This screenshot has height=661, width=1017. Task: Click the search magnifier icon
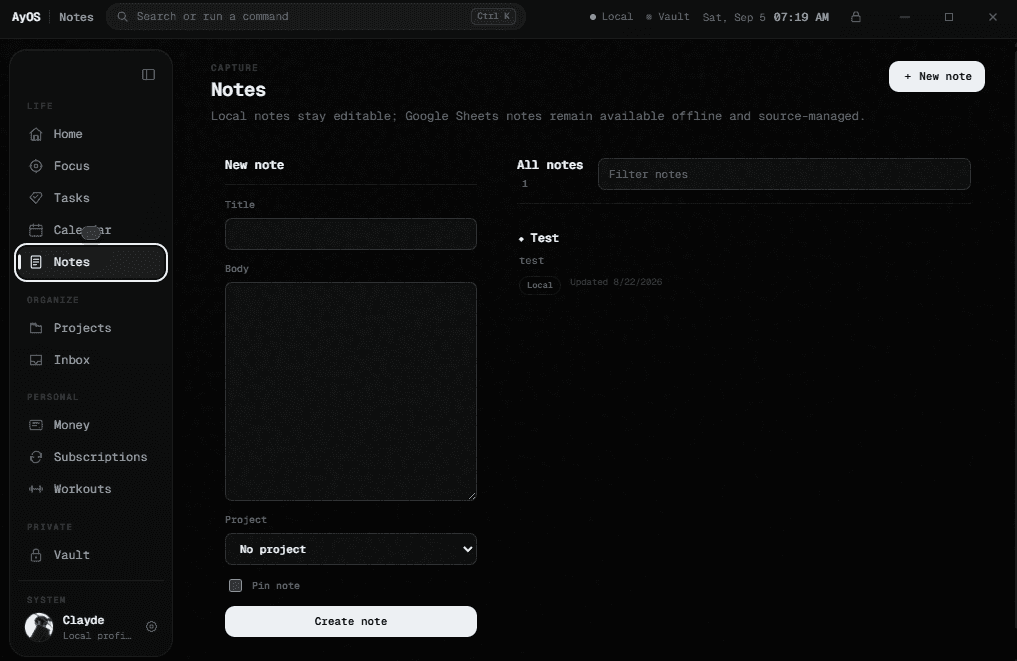click(122, 17)
